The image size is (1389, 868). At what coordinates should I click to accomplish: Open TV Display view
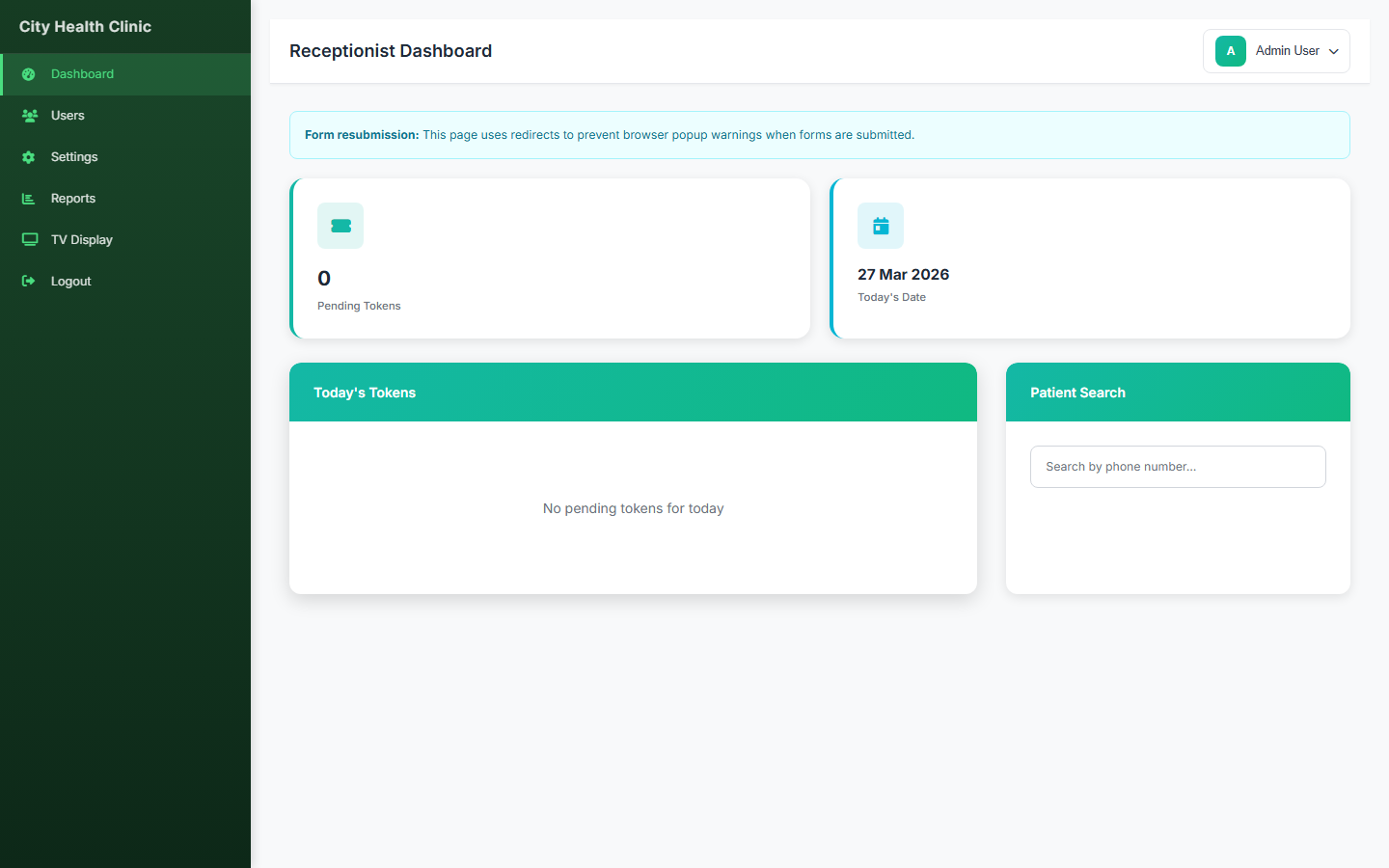coord(125,240)
